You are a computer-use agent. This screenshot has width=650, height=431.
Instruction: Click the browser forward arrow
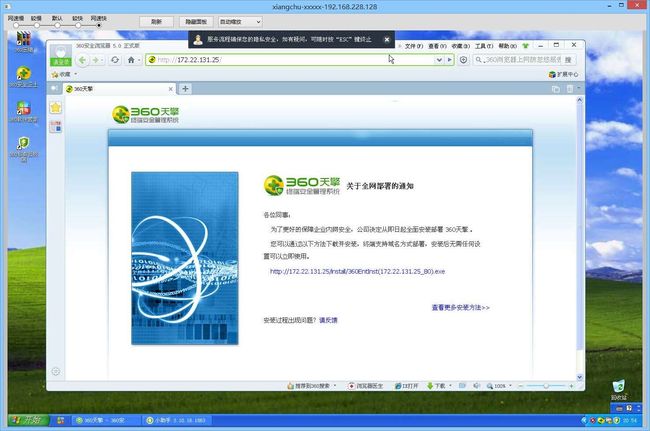(x=96, y=60)
